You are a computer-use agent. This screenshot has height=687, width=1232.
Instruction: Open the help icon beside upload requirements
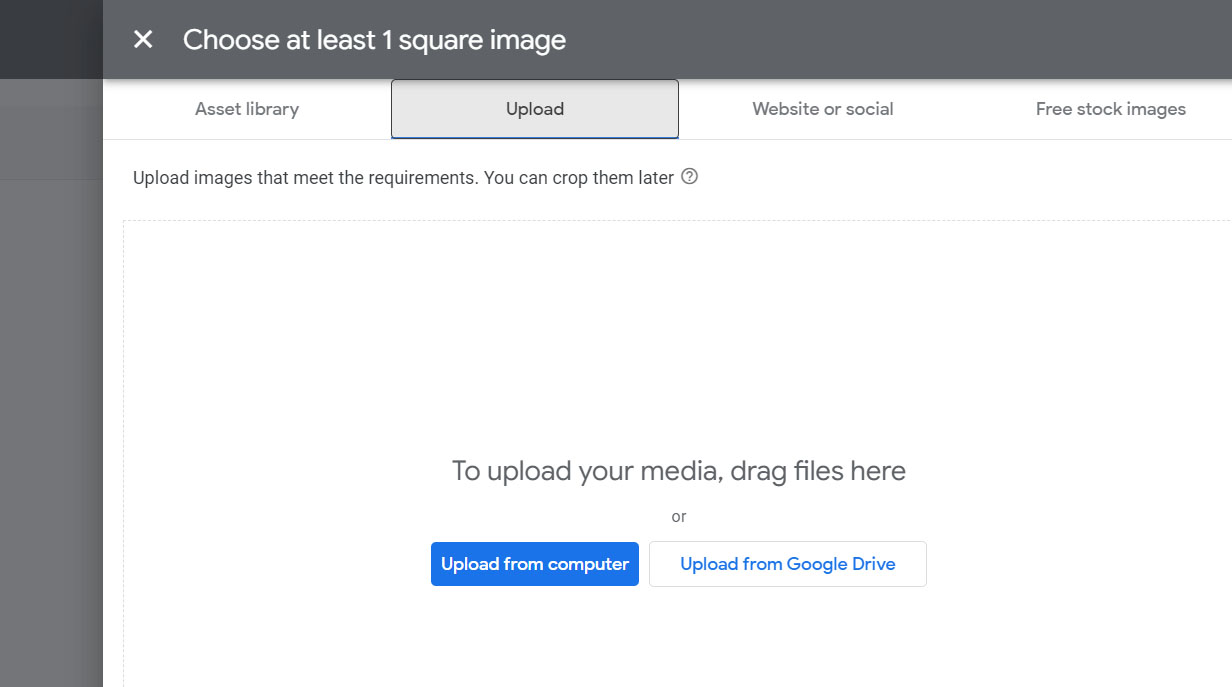(689, 177)
